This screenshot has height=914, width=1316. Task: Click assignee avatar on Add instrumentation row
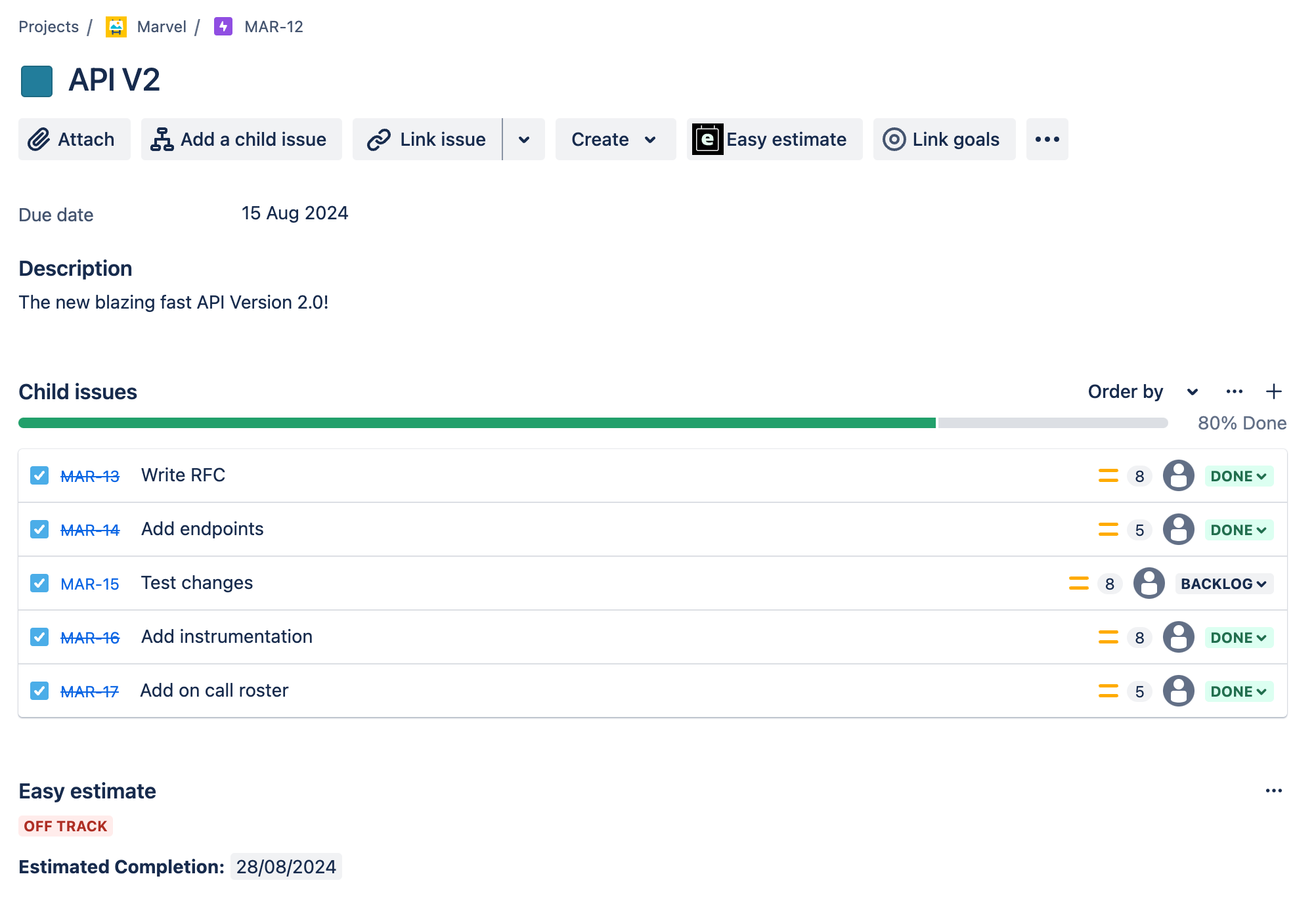coord(1179,637)
